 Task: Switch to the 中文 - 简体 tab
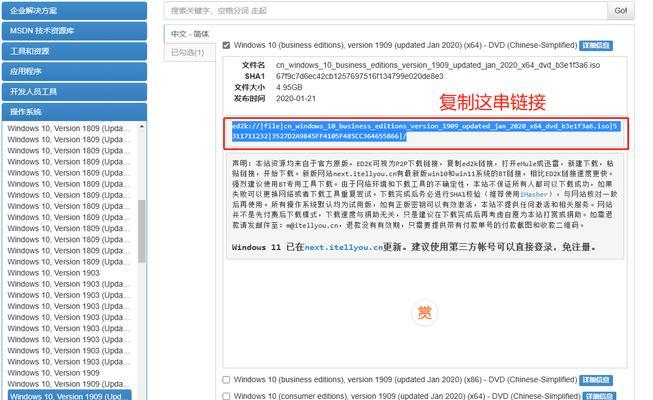click(x=190, y=34)
